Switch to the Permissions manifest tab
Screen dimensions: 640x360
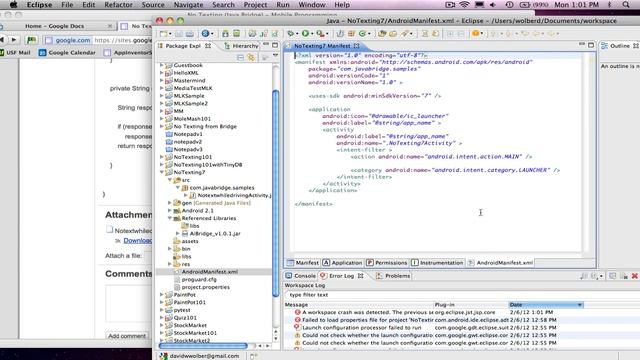point(387,263)
